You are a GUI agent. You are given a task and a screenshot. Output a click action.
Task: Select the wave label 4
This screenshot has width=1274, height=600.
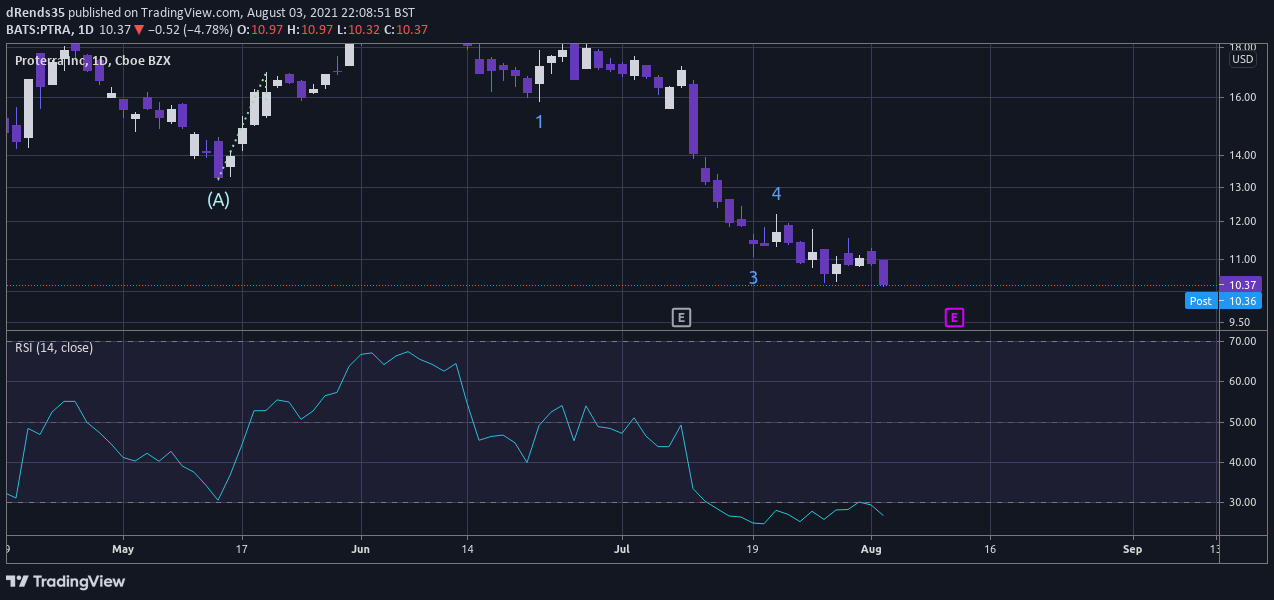click(x=776, y=193)
